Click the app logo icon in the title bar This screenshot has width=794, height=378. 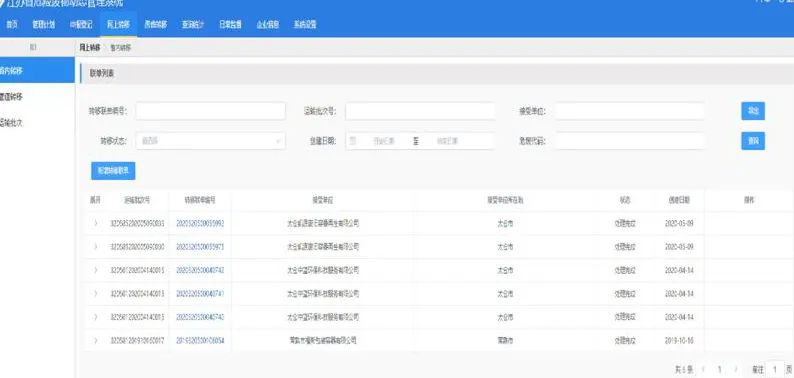click(x=3, y=2)
